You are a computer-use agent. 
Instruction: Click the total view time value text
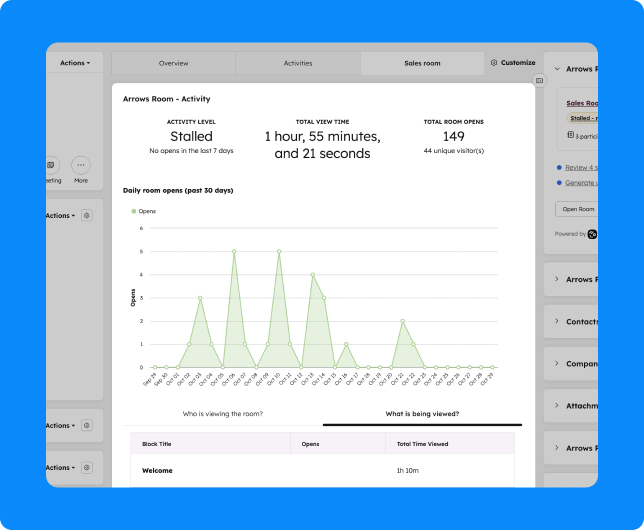pyautogui.click(x=322, y=145)
